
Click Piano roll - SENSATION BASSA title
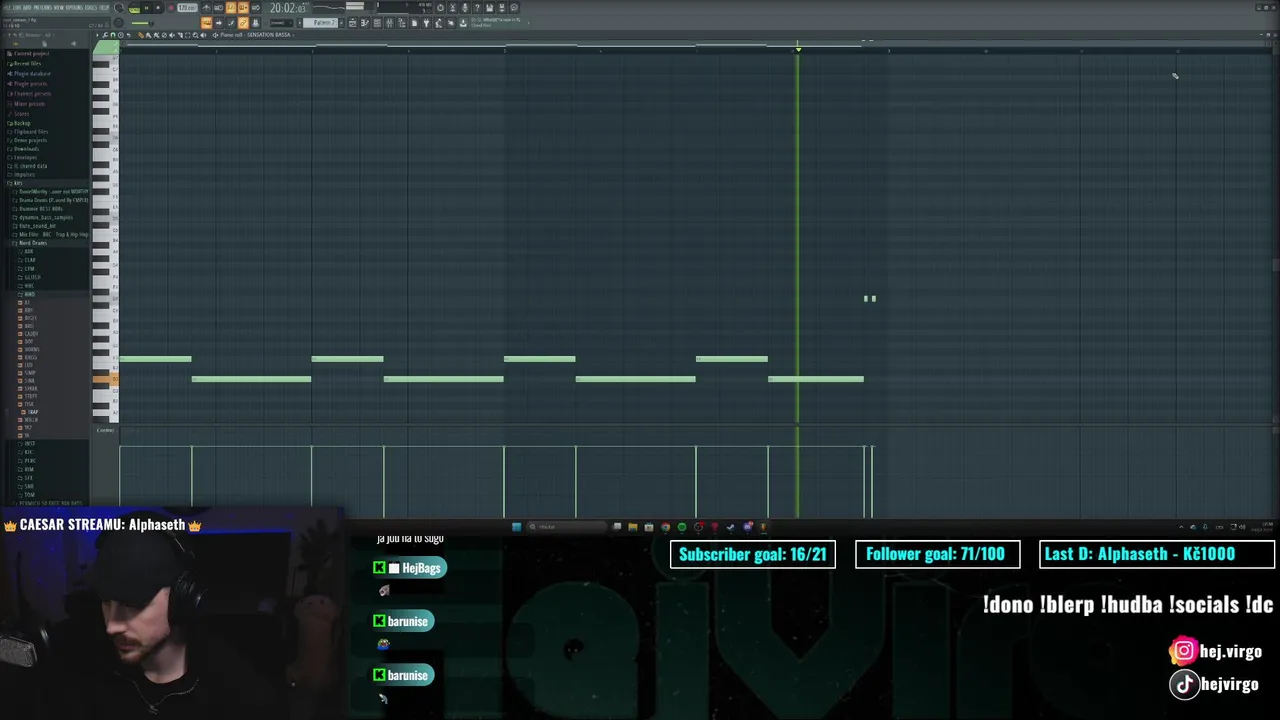click(255, 35)
